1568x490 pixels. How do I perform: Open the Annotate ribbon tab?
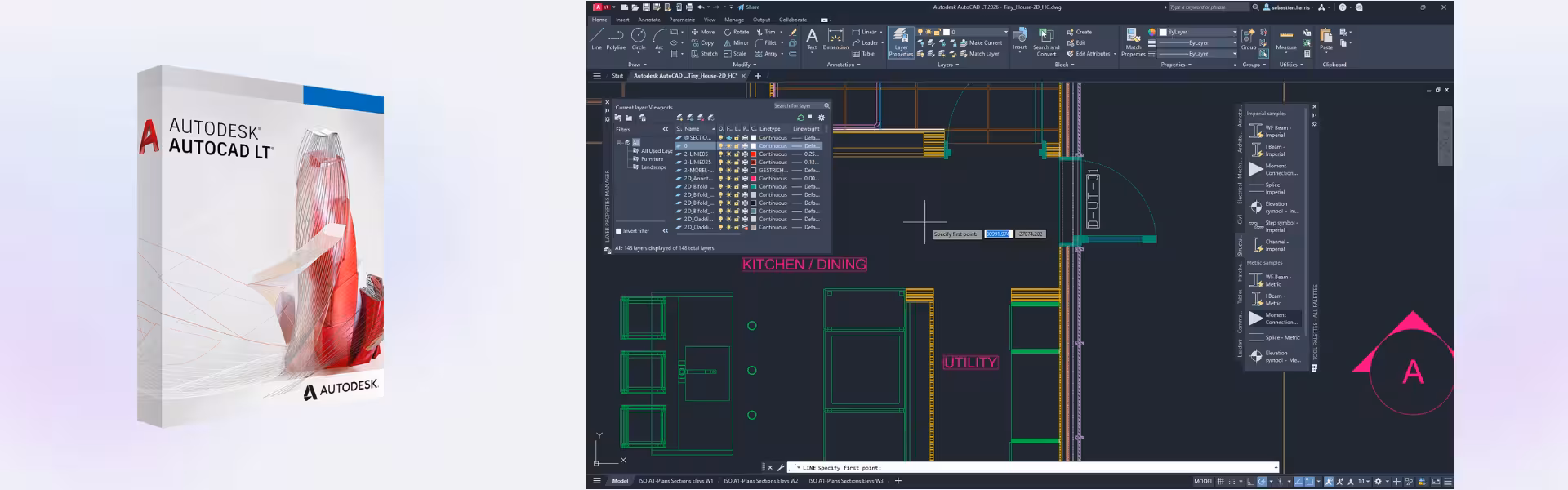[649, 20]
